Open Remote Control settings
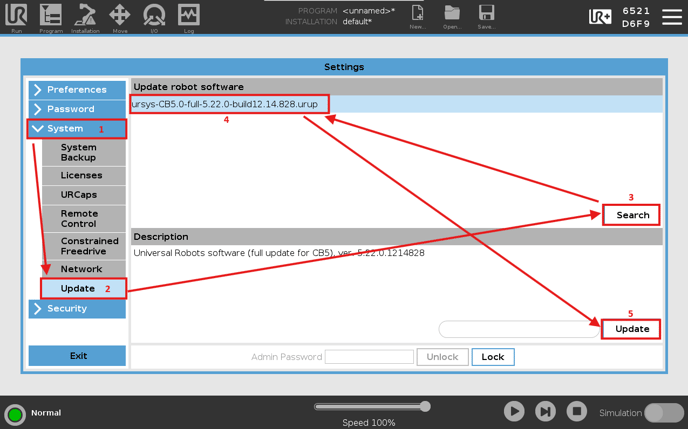Image resolution: width=688 pixels, height=429 pixels. tap(84, 218)
